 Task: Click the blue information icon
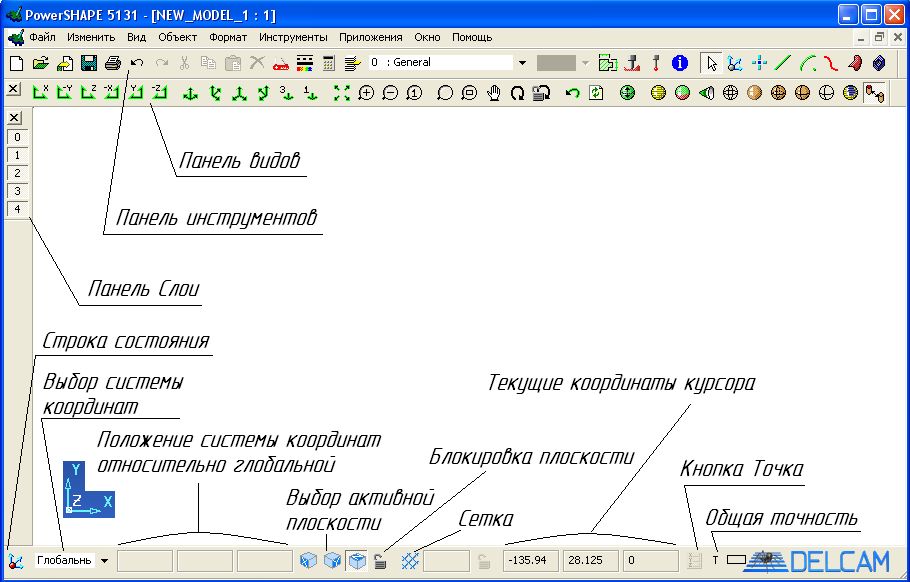(680, 63)
